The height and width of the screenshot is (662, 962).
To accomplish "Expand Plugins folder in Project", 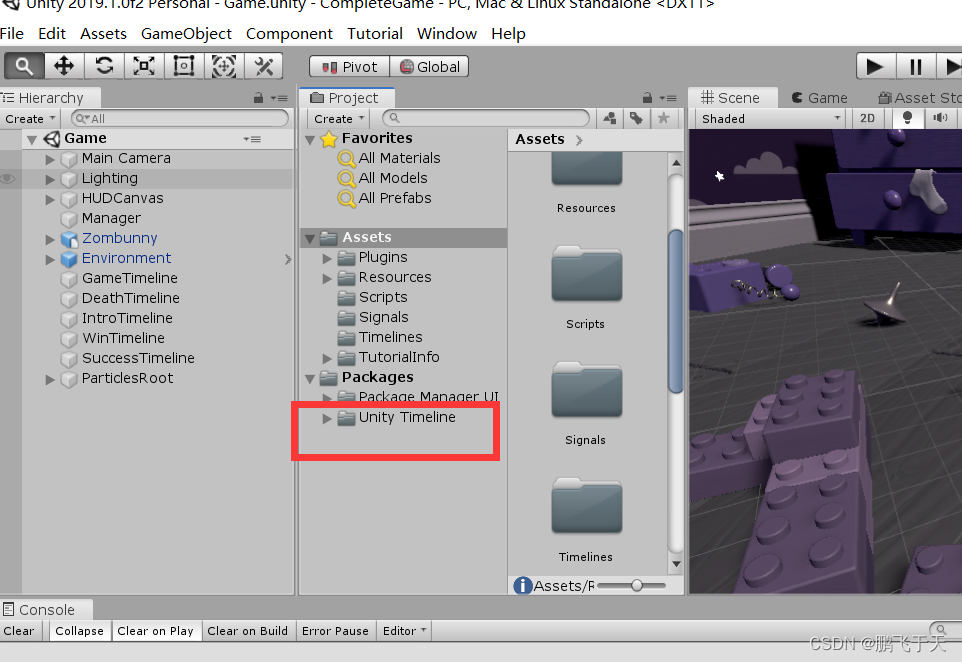I will click(327, 259).
